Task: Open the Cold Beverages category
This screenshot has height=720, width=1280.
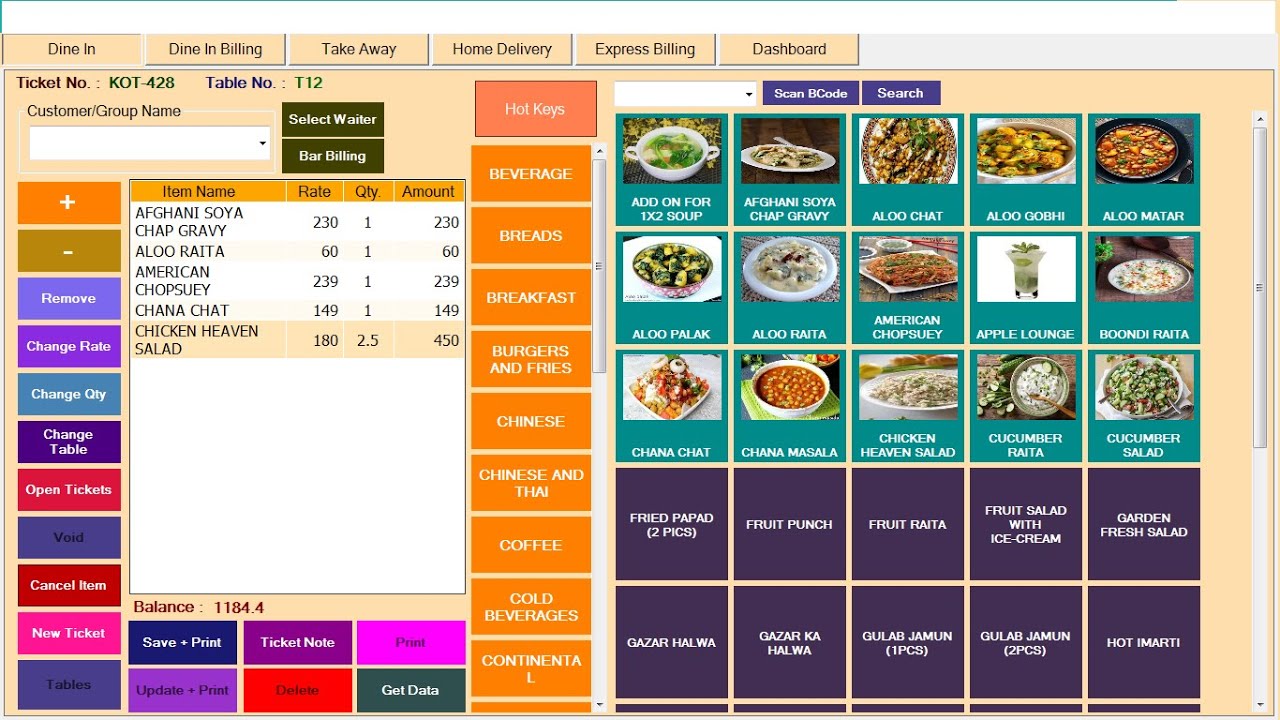Action: click(x=531, y=608)
